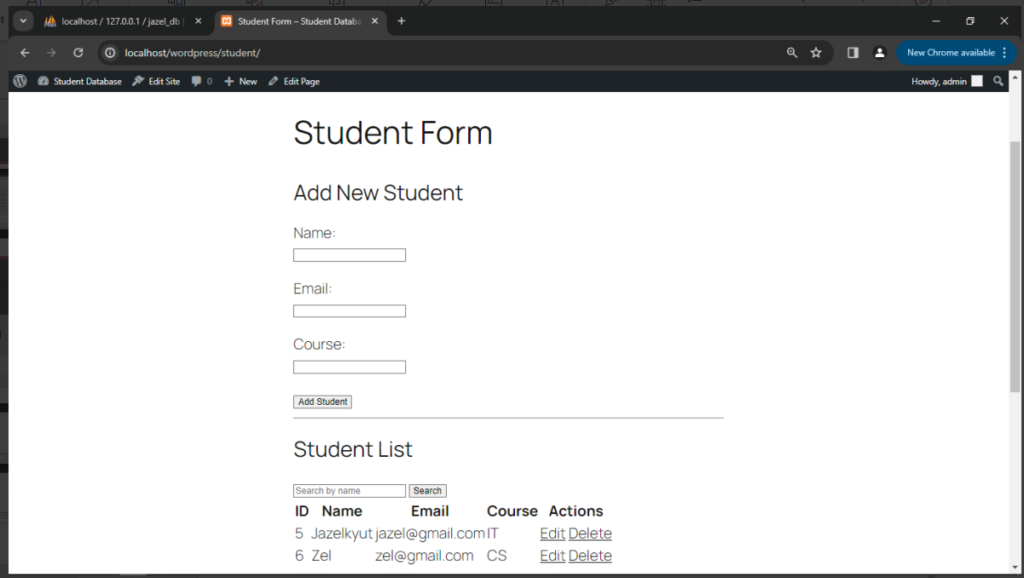
Task: Delete the Zel student record
Action: (x=590, y=556)
